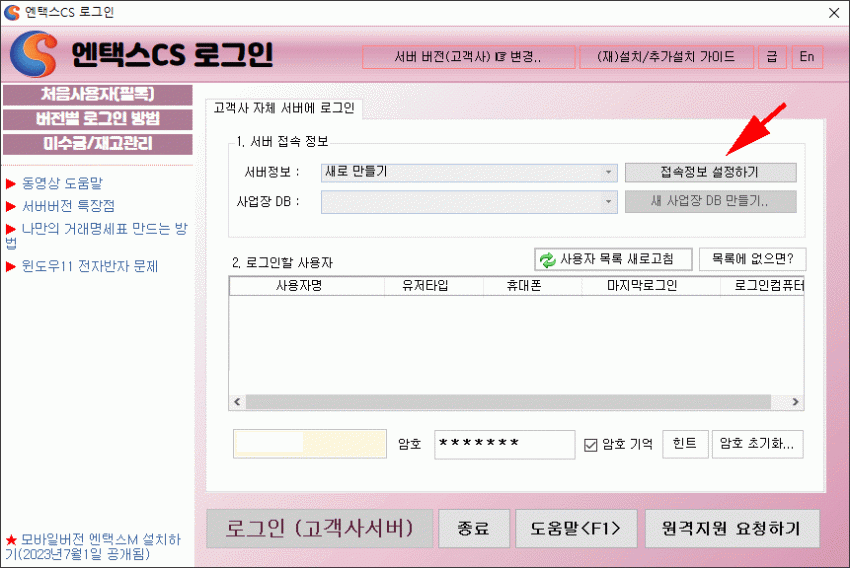Click 처음사용자(필독) menu button

[98, 94]
